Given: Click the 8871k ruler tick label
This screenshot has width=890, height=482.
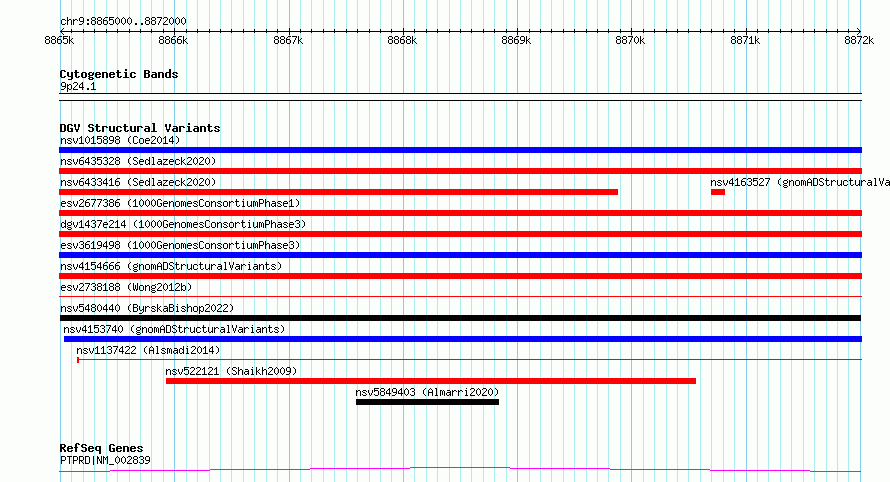Looking at the screenshot, I should 745,40.
